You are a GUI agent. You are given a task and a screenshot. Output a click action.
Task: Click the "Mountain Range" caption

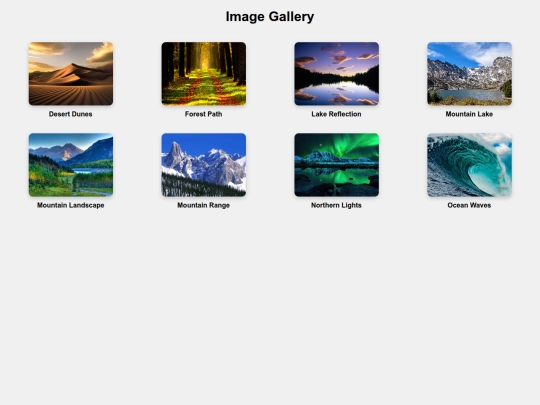coord(204,205)
